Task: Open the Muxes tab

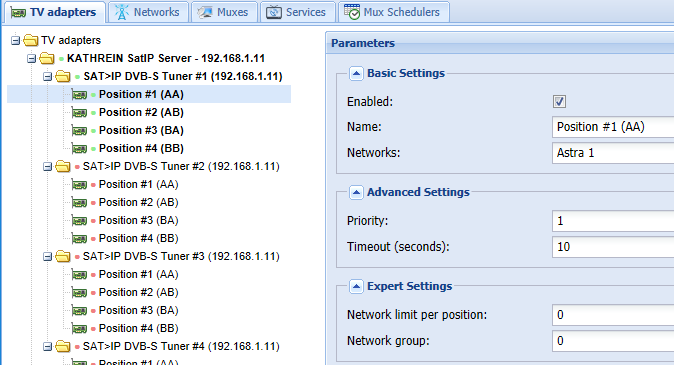Action: pos(224,12)
